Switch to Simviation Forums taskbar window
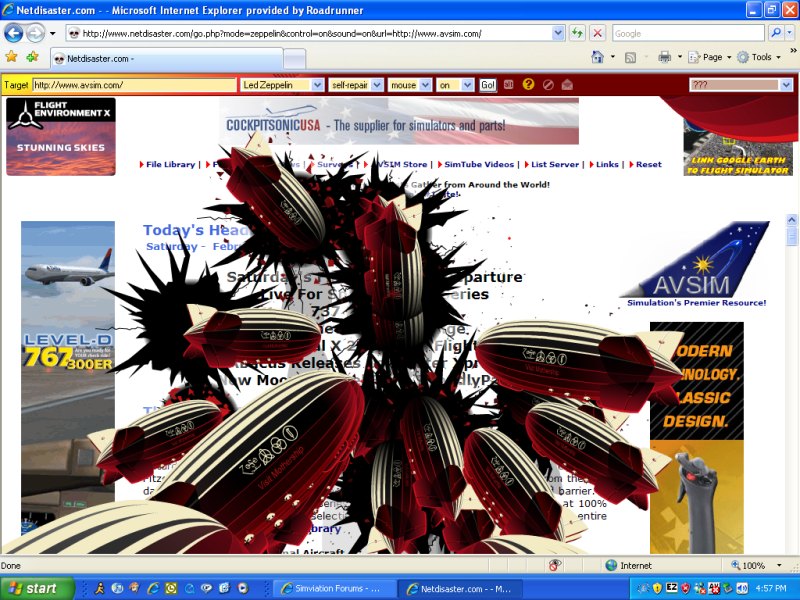The width and height of the screenshot is (800, 600). [x=334, y=588]
